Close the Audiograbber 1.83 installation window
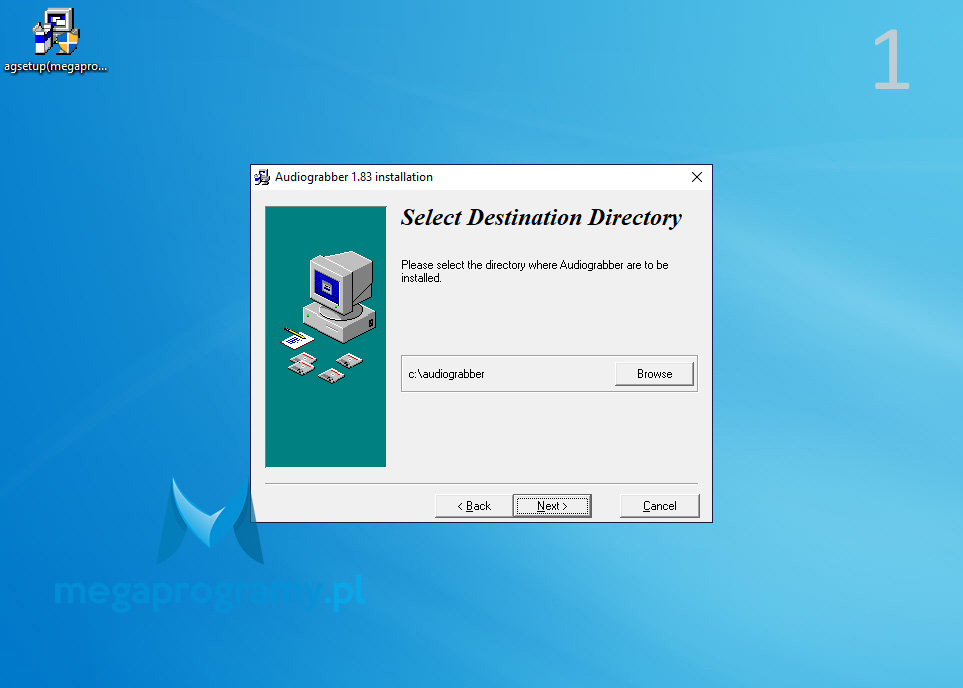 click(696, 178)
